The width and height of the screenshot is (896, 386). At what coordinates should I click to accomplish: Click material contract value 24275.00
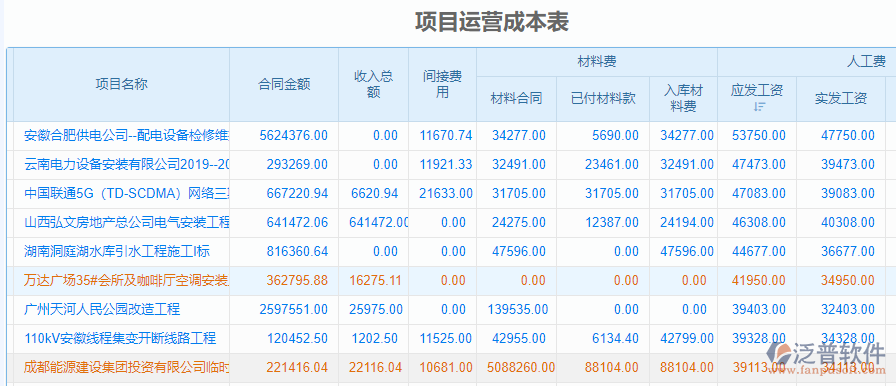[x=519, y=222]
